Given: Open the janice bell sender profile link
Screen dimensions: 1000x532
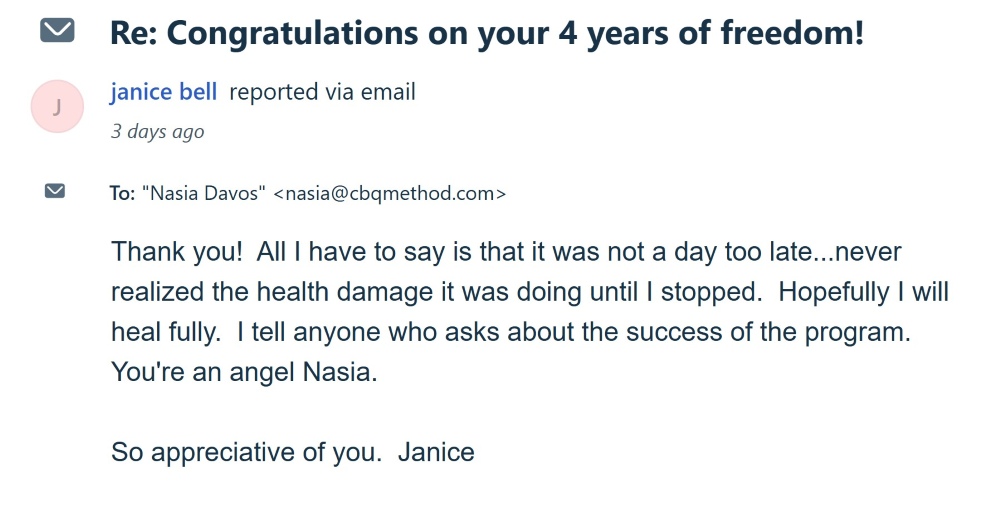Looking at the screenshot, I should 165,92.
